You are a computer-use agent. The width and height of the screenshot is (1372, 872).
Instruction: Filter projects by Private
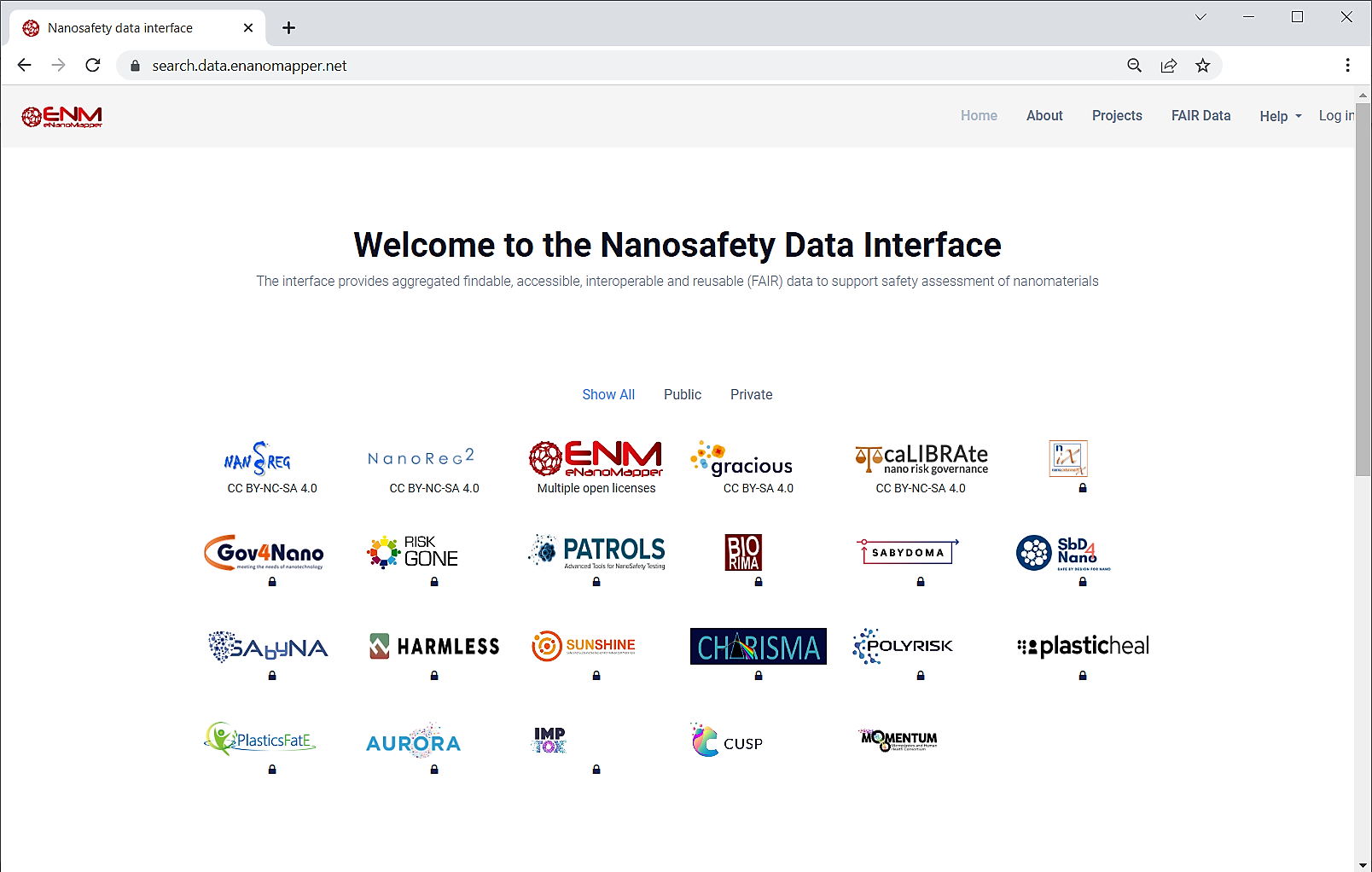pos(751,394)
